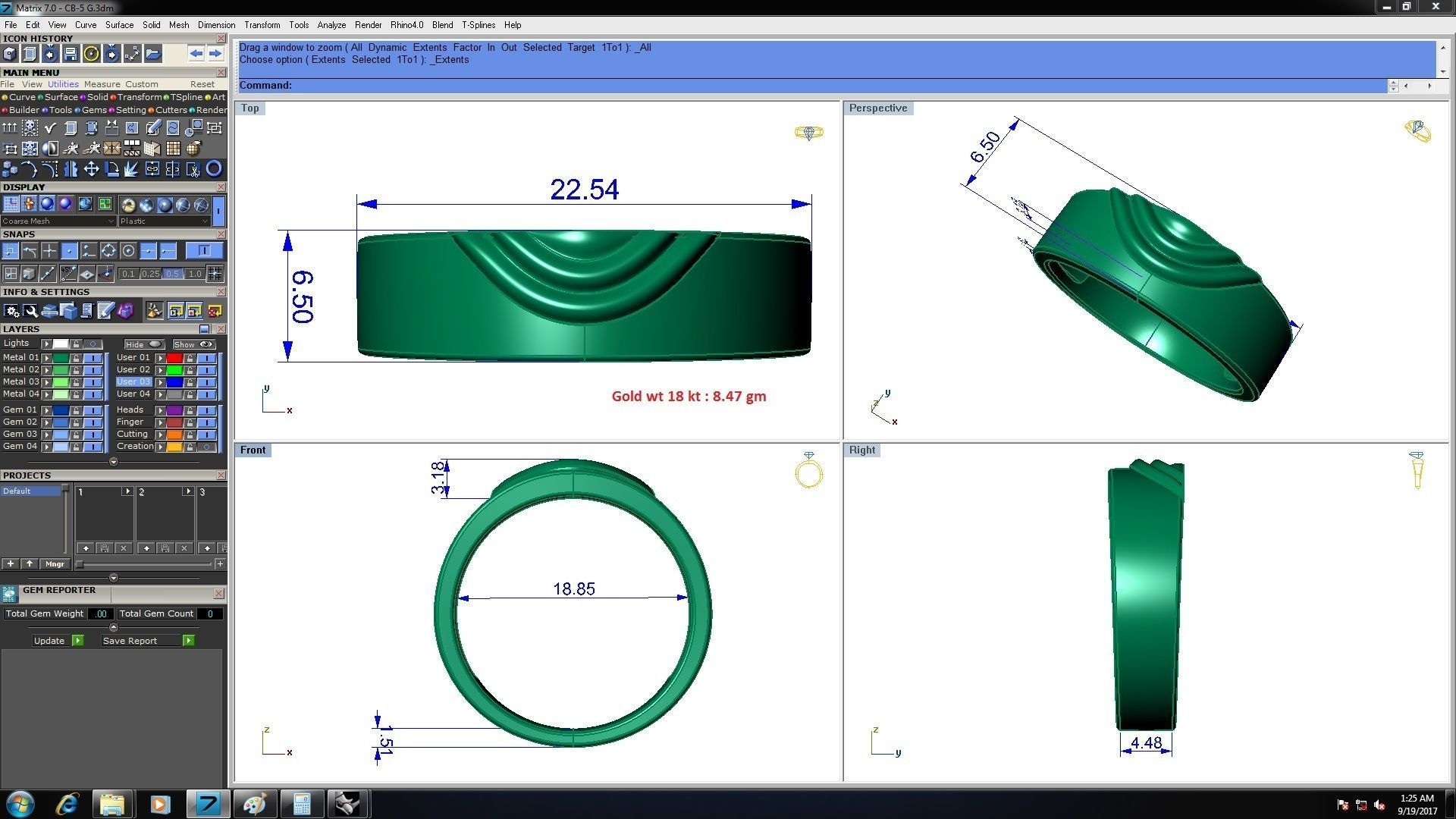Switch to the Measure tab in Main Menu
This screenshot has width=1456, height=819.
[x=102, y=84]
